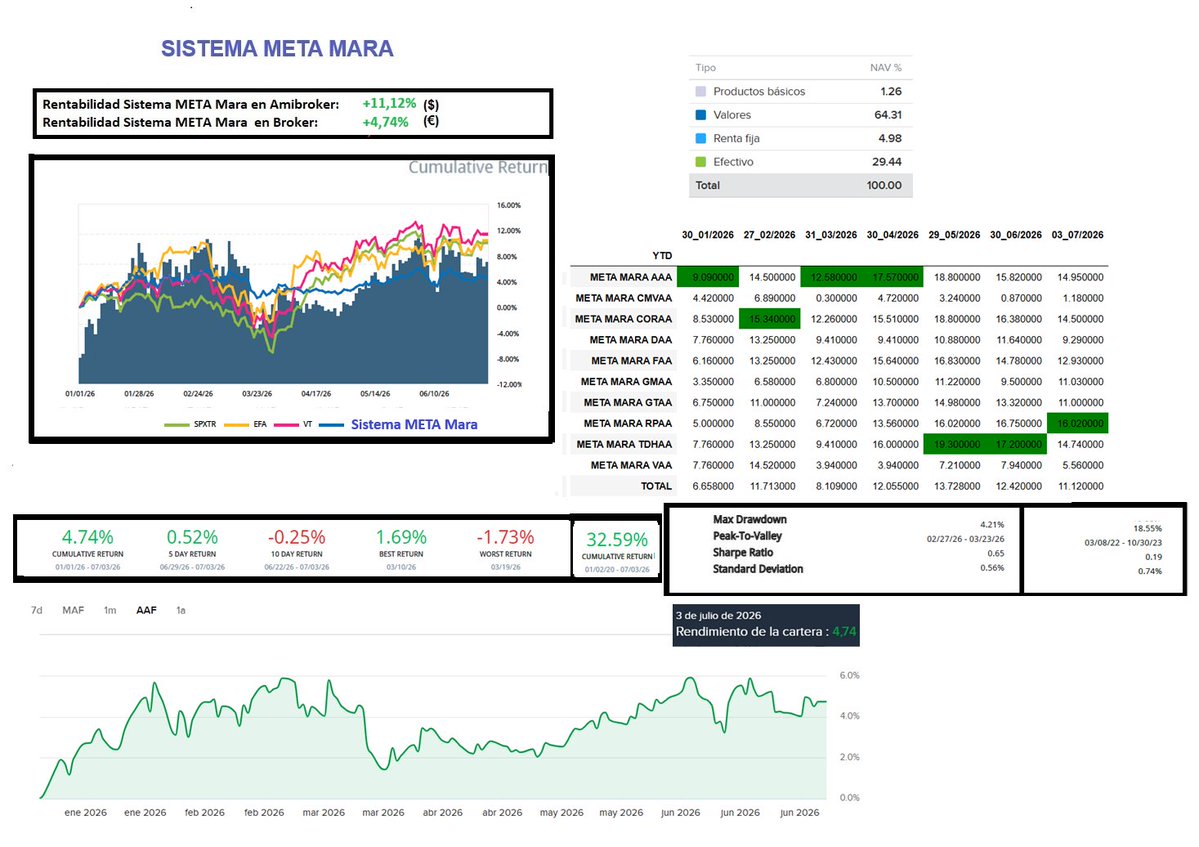This screenshot has width=1199, height=847.
Task: Click the 0.52% 5 day return
Action: click(192, 537)
